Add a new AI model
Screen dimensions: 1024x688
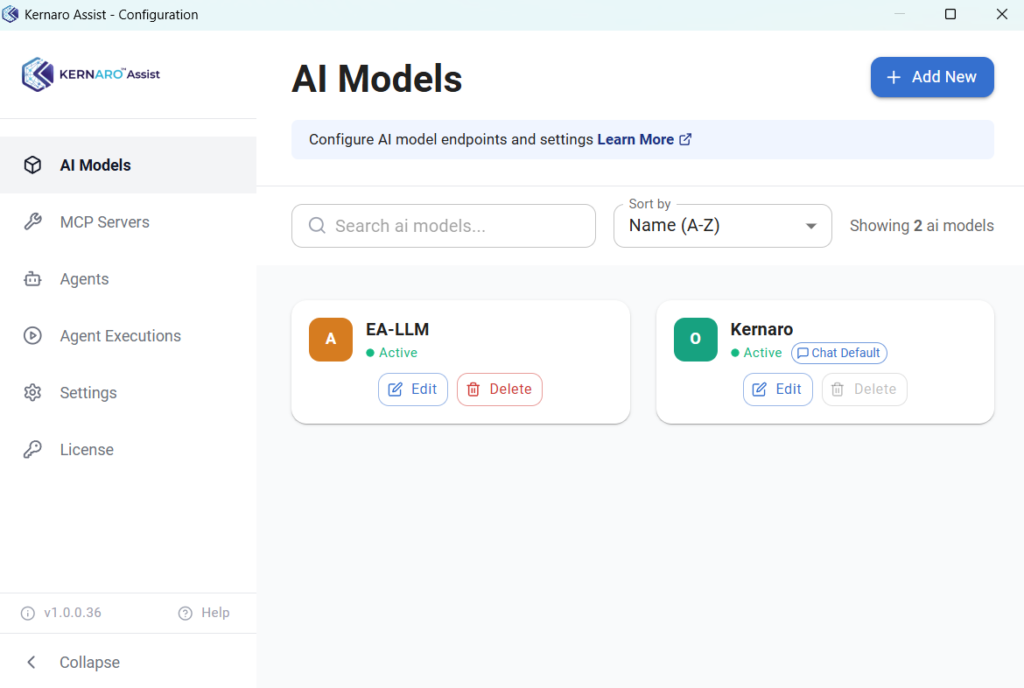point(932,77)
